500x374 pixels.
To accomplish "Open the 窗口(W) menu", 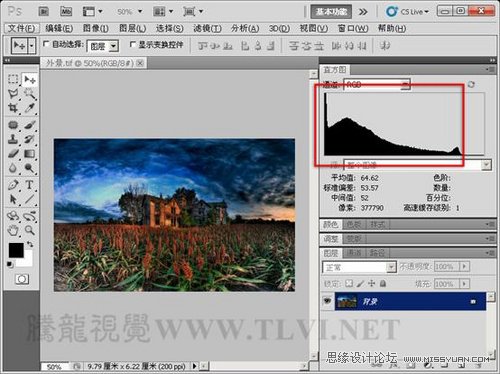I will 353,28.
